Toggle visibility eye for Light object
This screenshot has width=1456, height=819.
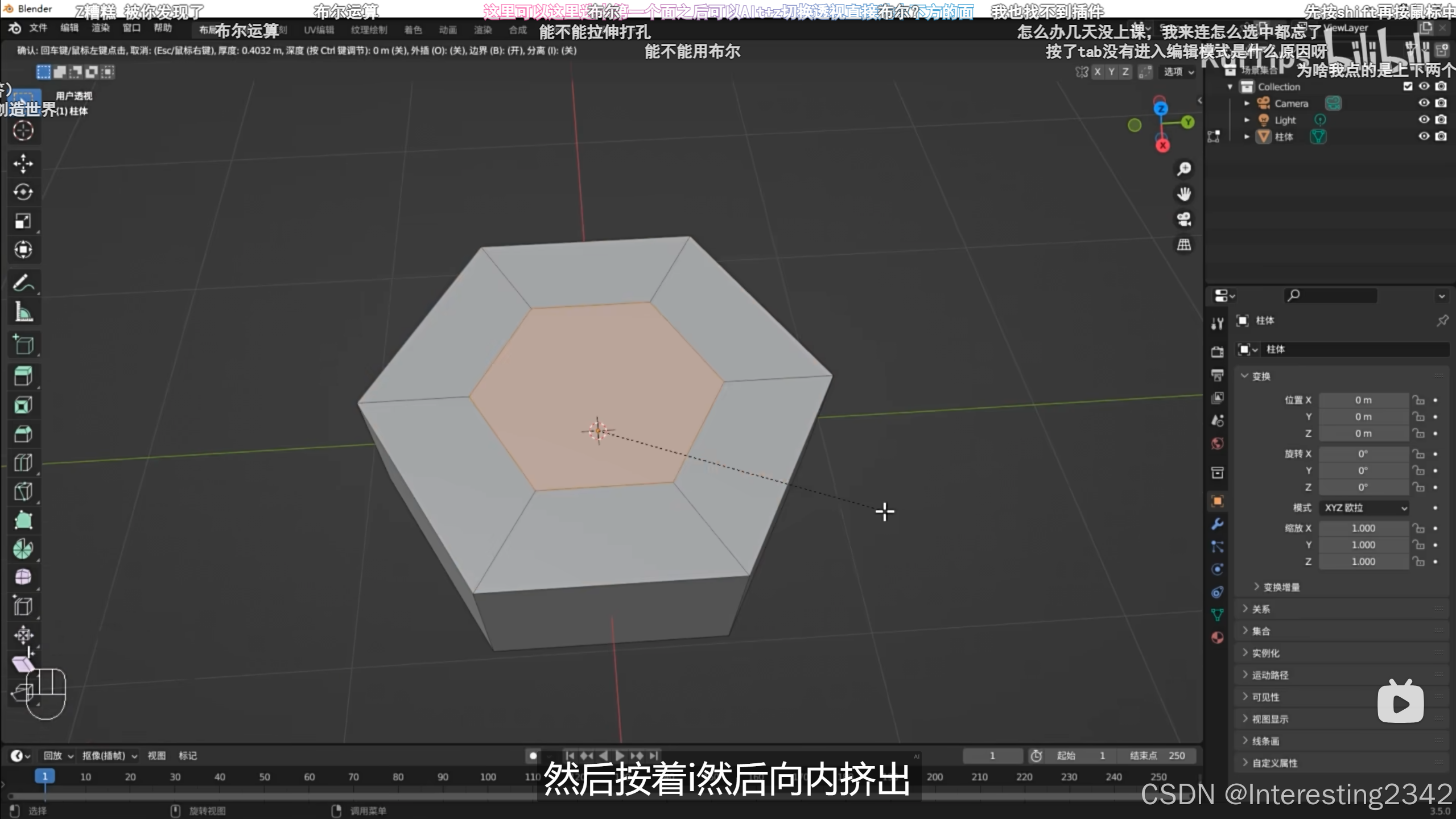tap(1424, 119)
